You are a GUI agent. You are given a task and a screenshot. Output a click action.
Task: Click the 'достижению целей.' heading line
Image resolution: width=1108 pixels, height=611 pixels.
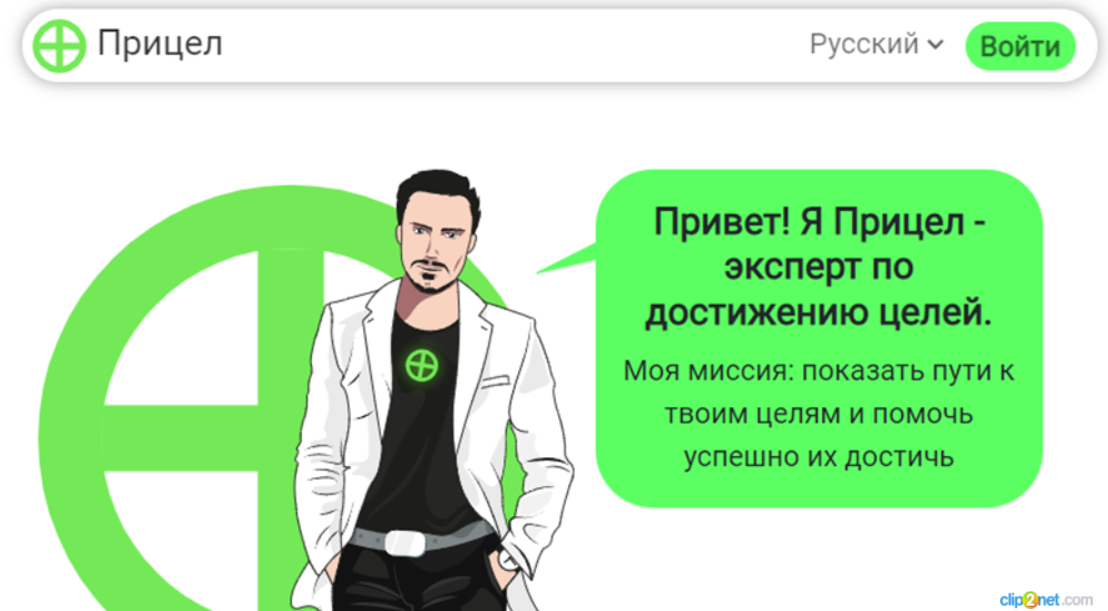(x=818, y=312)
